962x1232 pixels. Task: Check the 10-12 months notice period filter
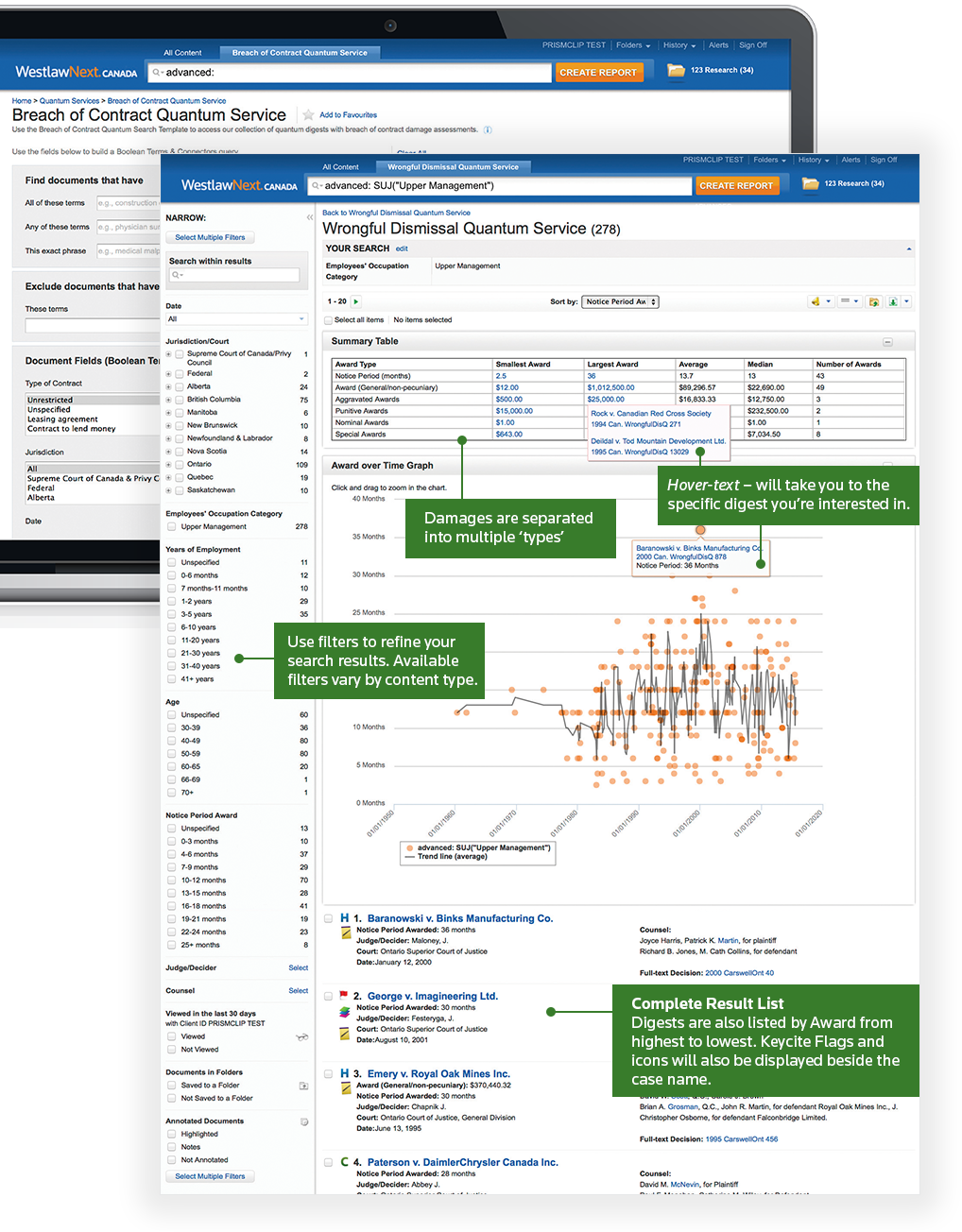172,880
